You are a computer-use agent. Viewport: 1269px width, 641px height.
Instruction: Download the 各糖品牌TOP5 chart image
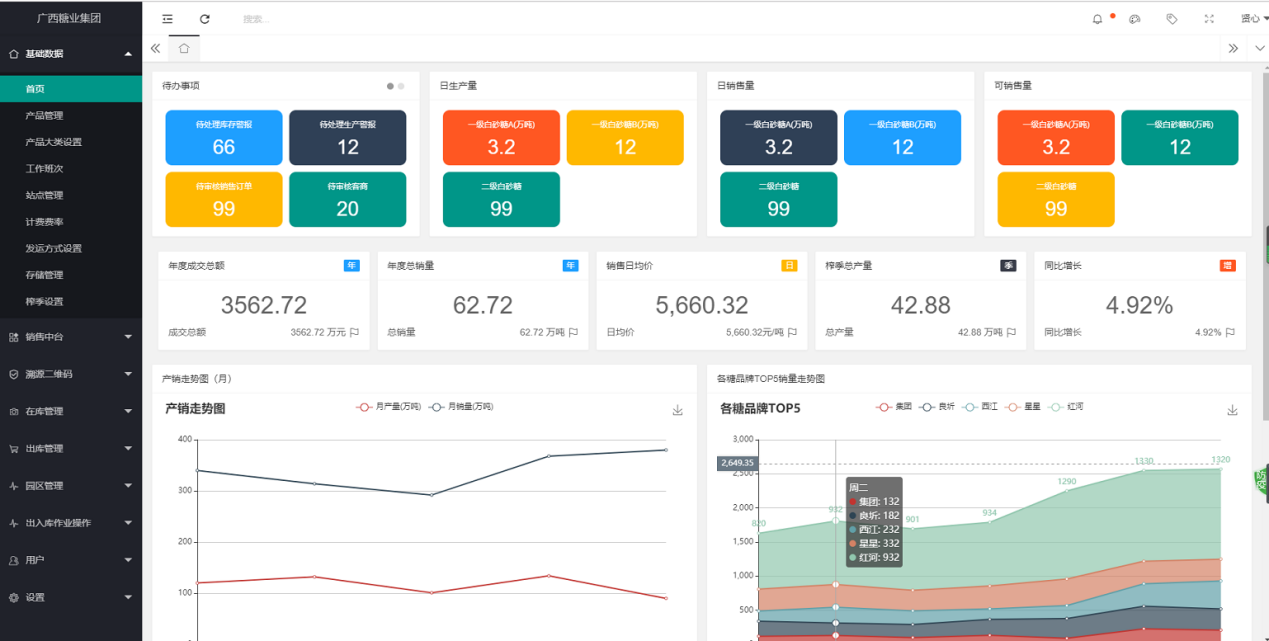tap(1232, 410)
